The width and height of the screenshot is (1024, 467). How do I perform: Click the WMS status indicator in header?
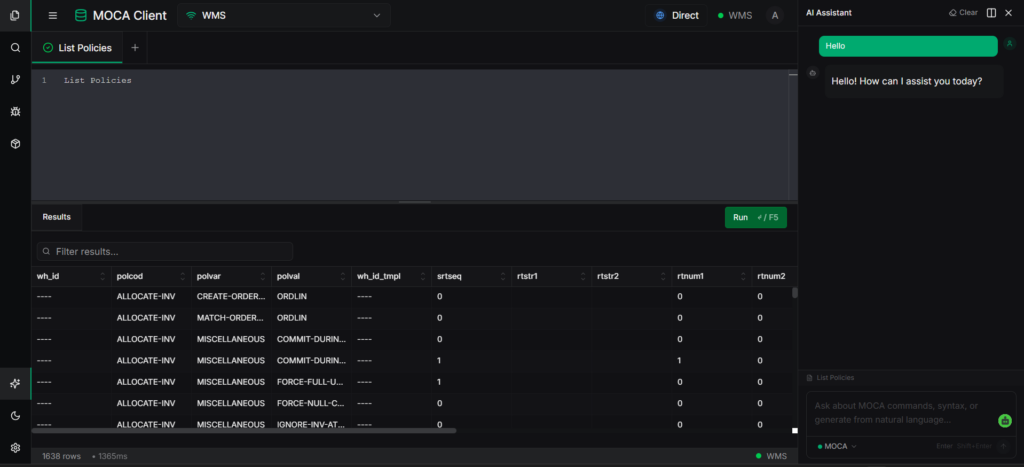tap(735, 16)
